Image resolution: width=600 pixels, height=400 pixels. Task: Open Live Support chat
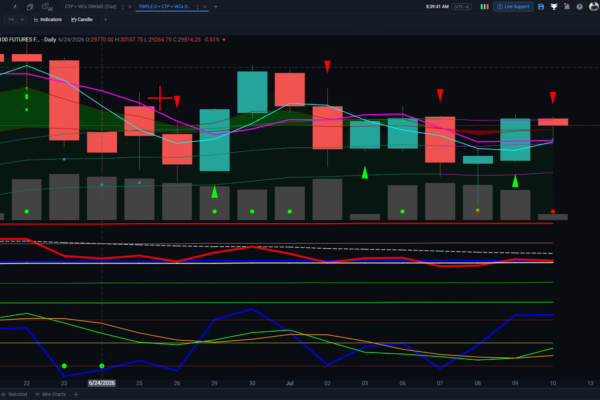tap(513, 7)
